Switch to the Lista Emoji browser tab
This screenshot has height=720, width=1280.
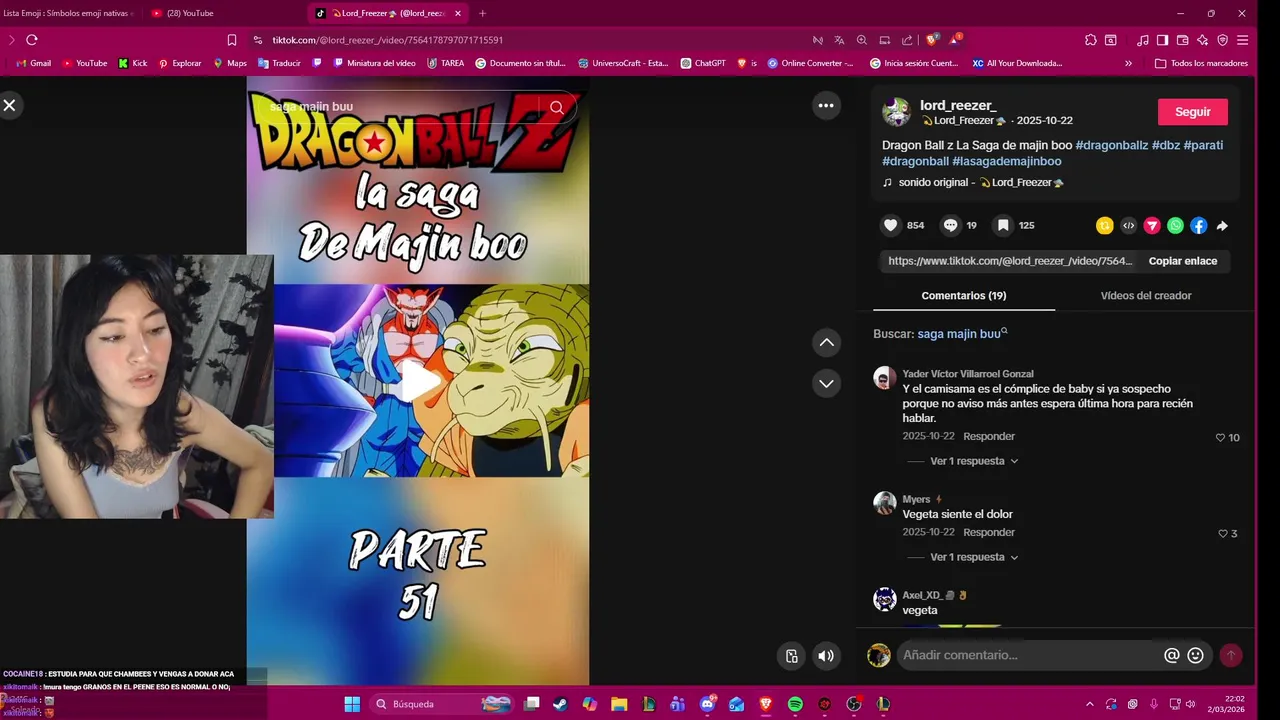(x=68, y=13)
